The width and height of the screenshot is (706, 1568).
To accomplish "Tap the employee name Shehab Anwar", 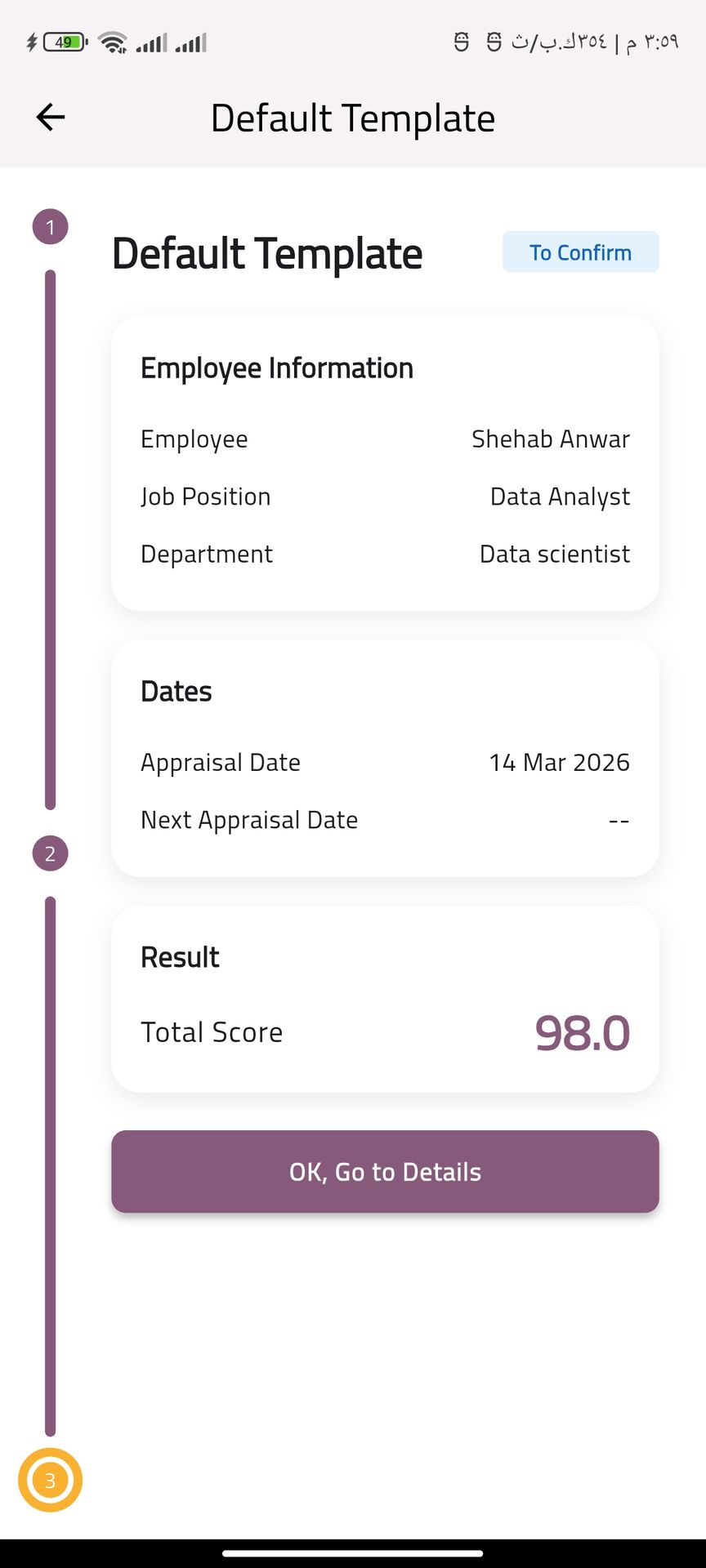I will click(x=551, y=439).
